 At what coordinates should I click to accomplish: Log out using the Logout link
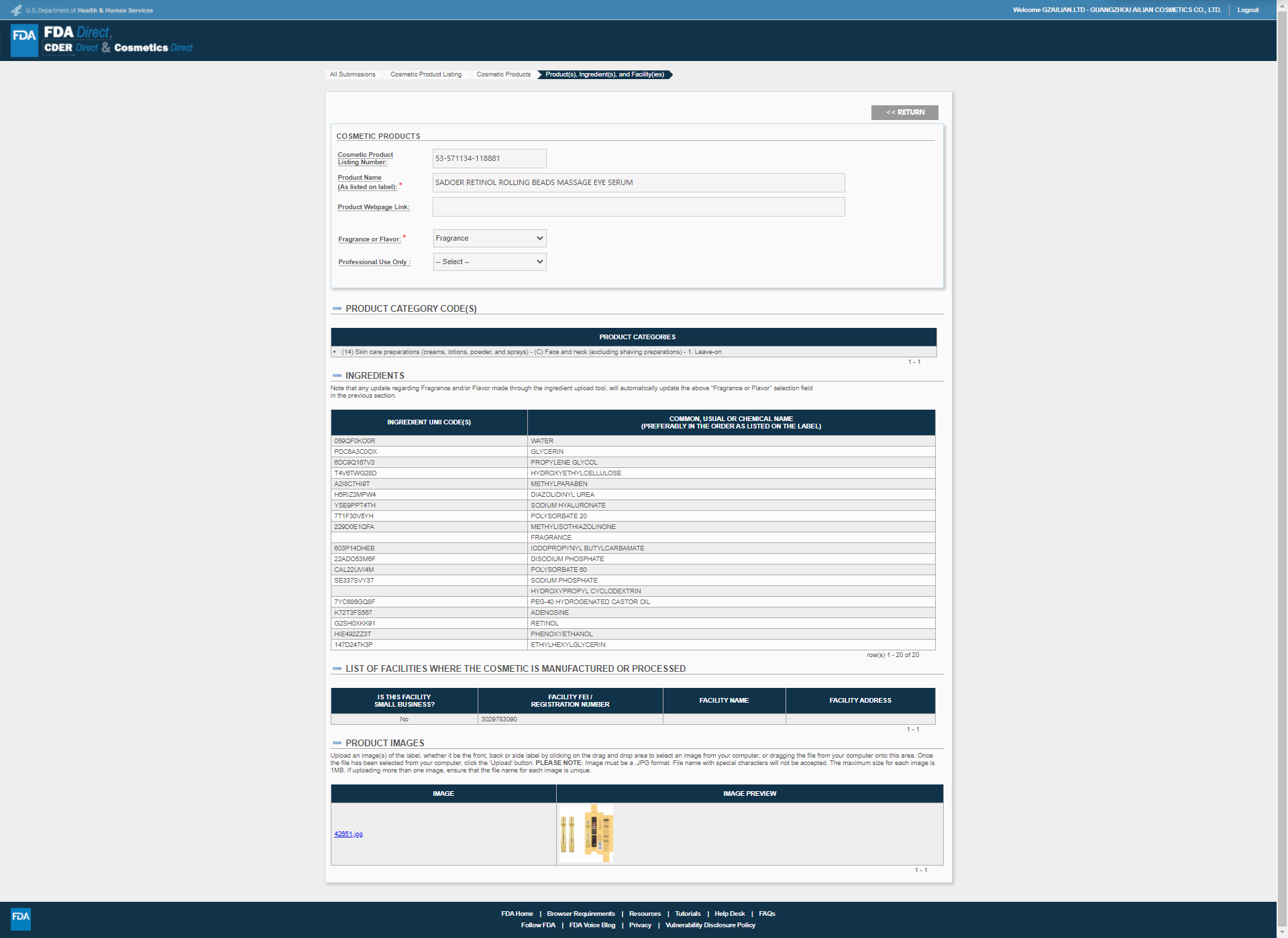pyautogui.click(x=1248, y=10)
